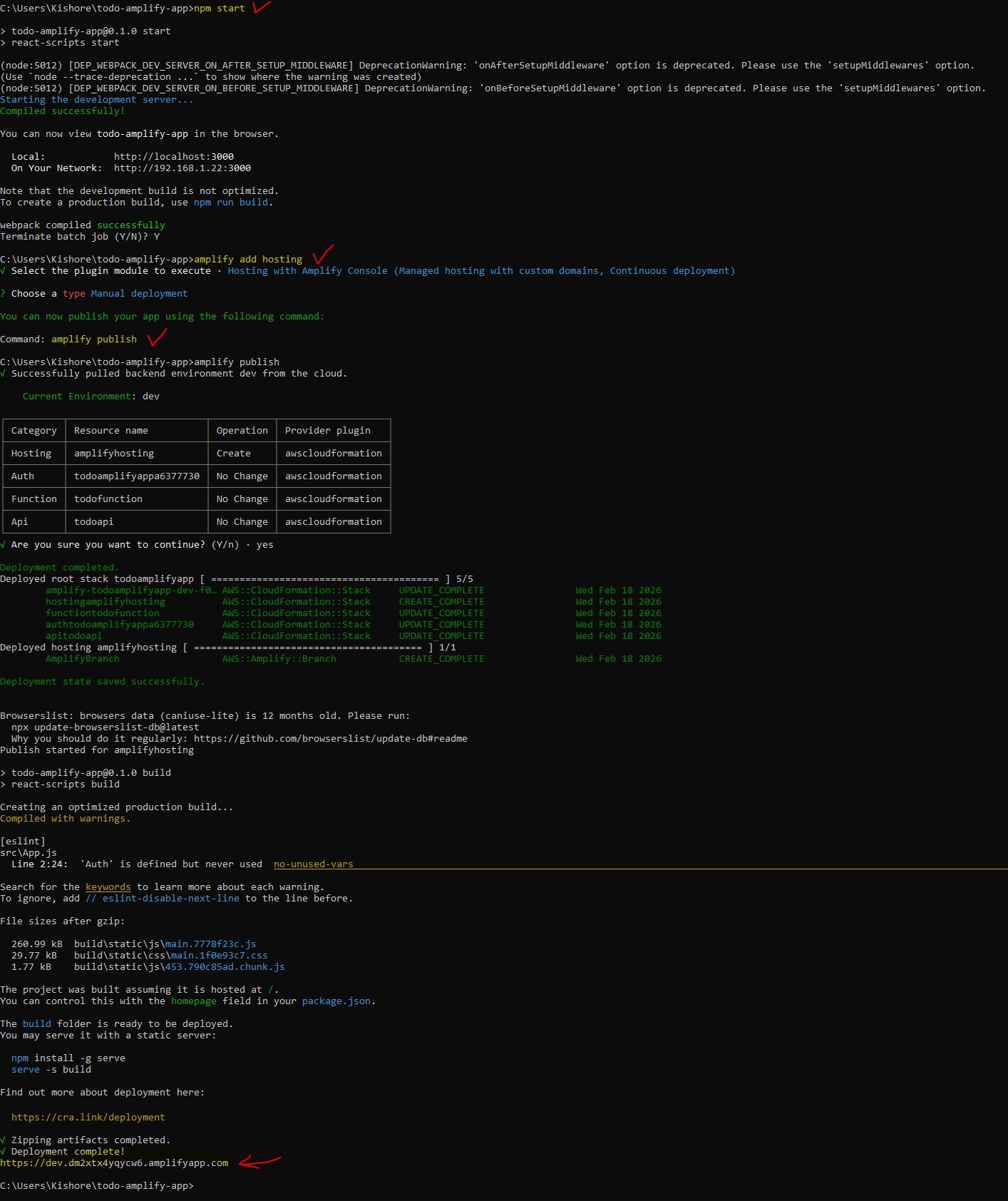Viewport: 1008px width, 1201px height.
Task: Click the package.json reference
Action: [336, 1001]
